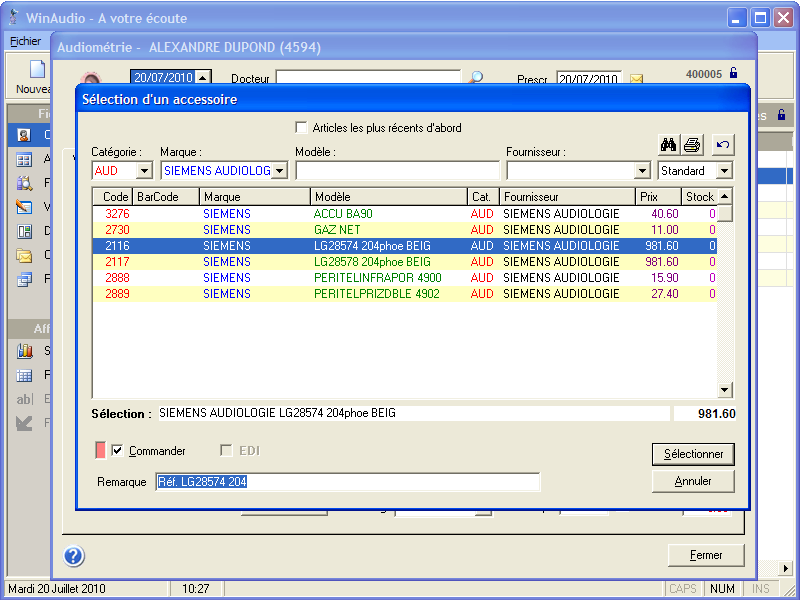The height and width of the screenshot is (600, 800).
Task: Toggle the EDI checkbox
Action: tap(226, 451)
